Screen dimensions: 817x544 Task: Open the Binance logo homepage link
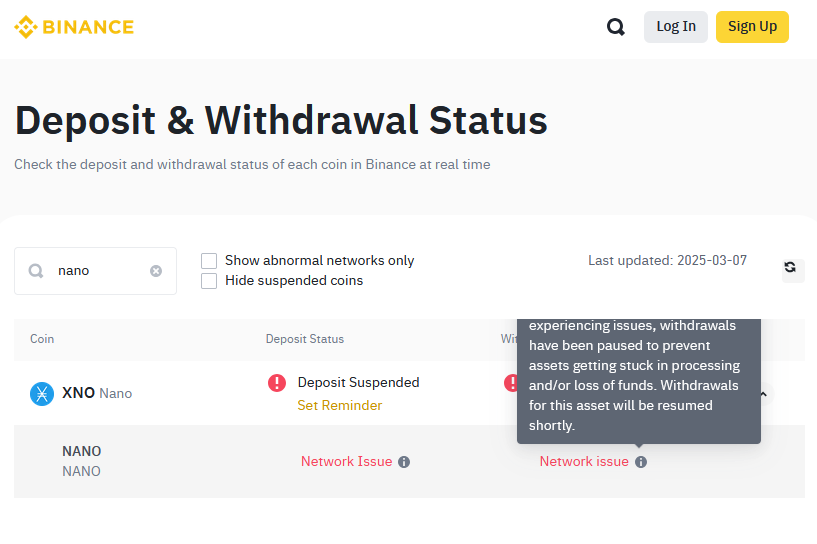(74, 27)
